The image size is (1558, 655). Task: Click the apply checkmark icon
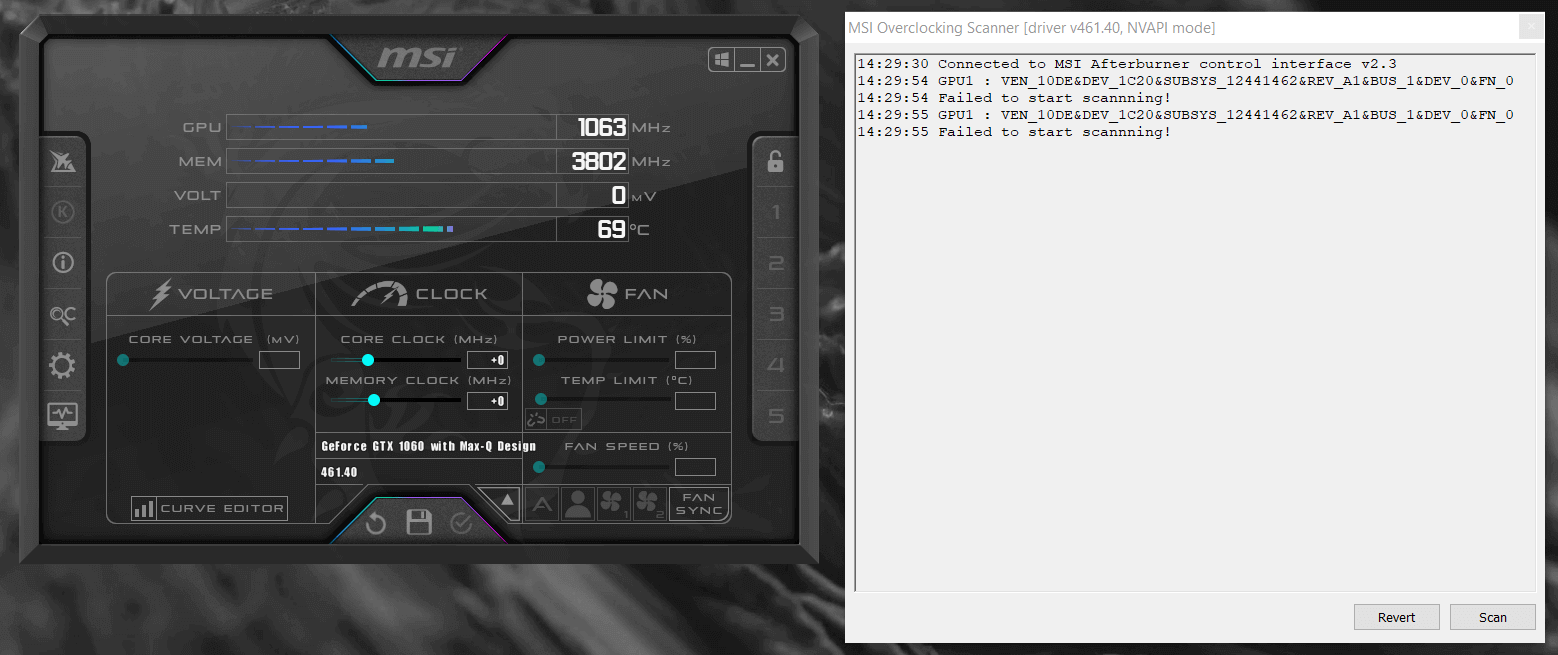460,523
